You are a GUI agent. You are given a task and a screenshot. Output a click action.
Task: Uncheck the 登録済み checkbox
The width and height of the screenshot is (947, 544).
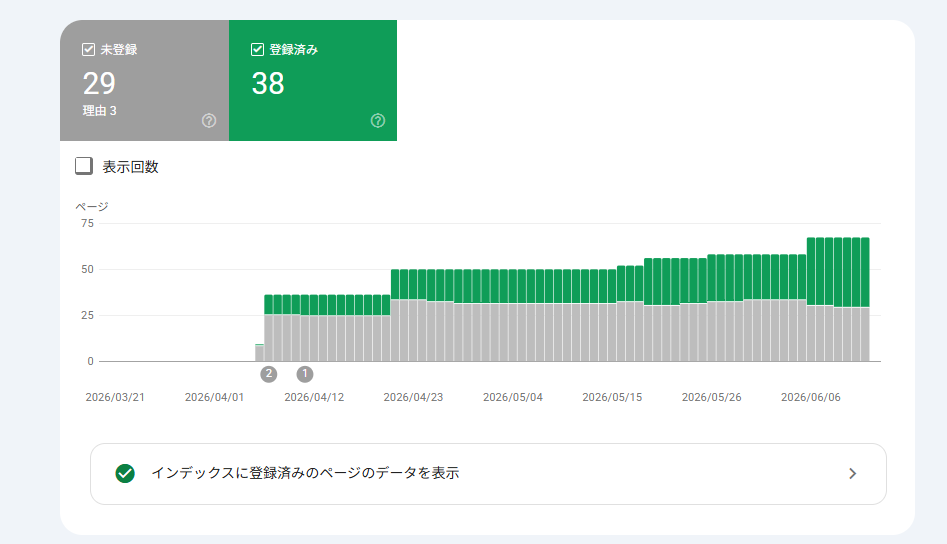[x=257, y=50]
